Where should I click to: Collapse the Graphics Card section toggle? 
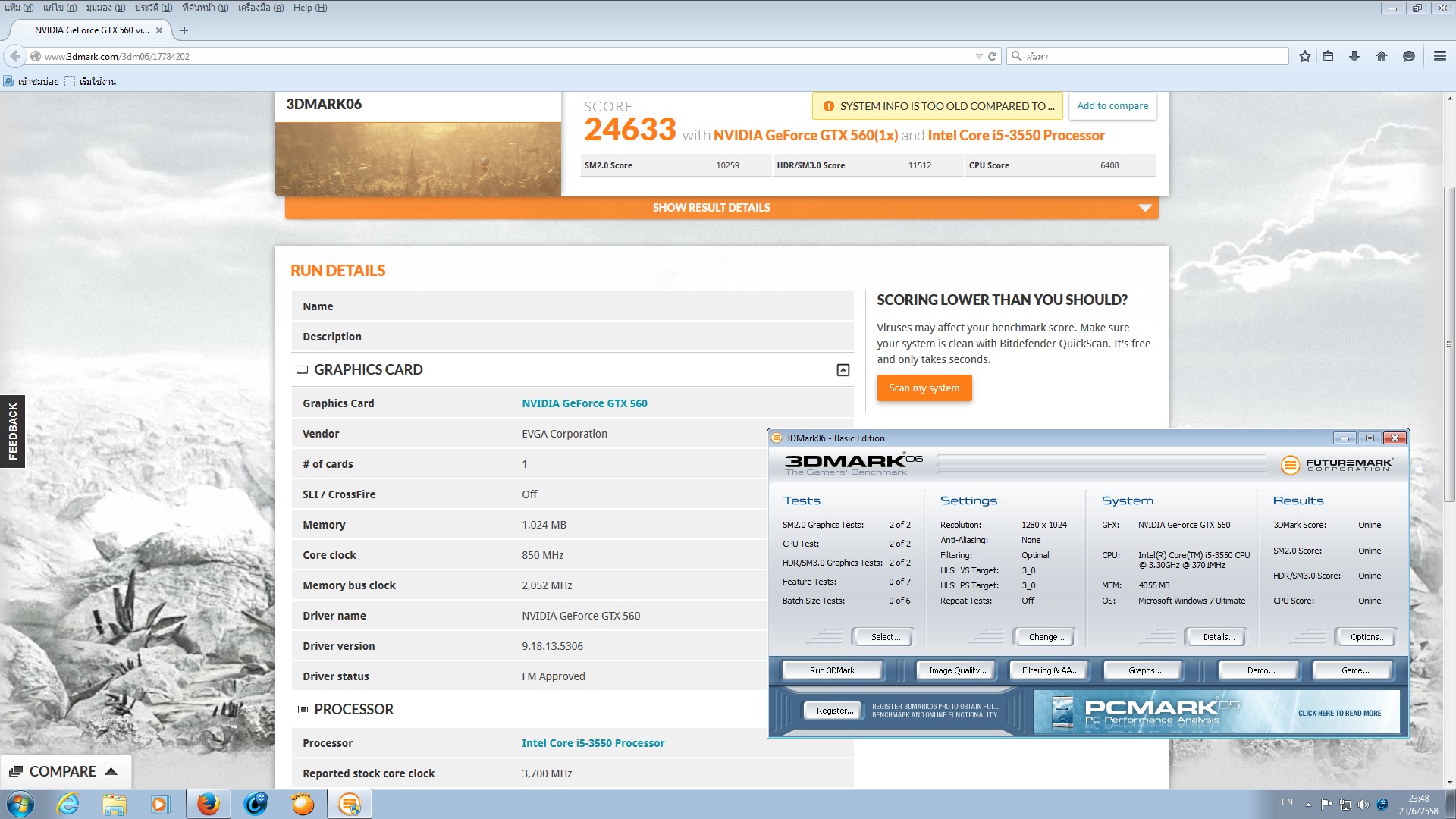tap(843, 370)
